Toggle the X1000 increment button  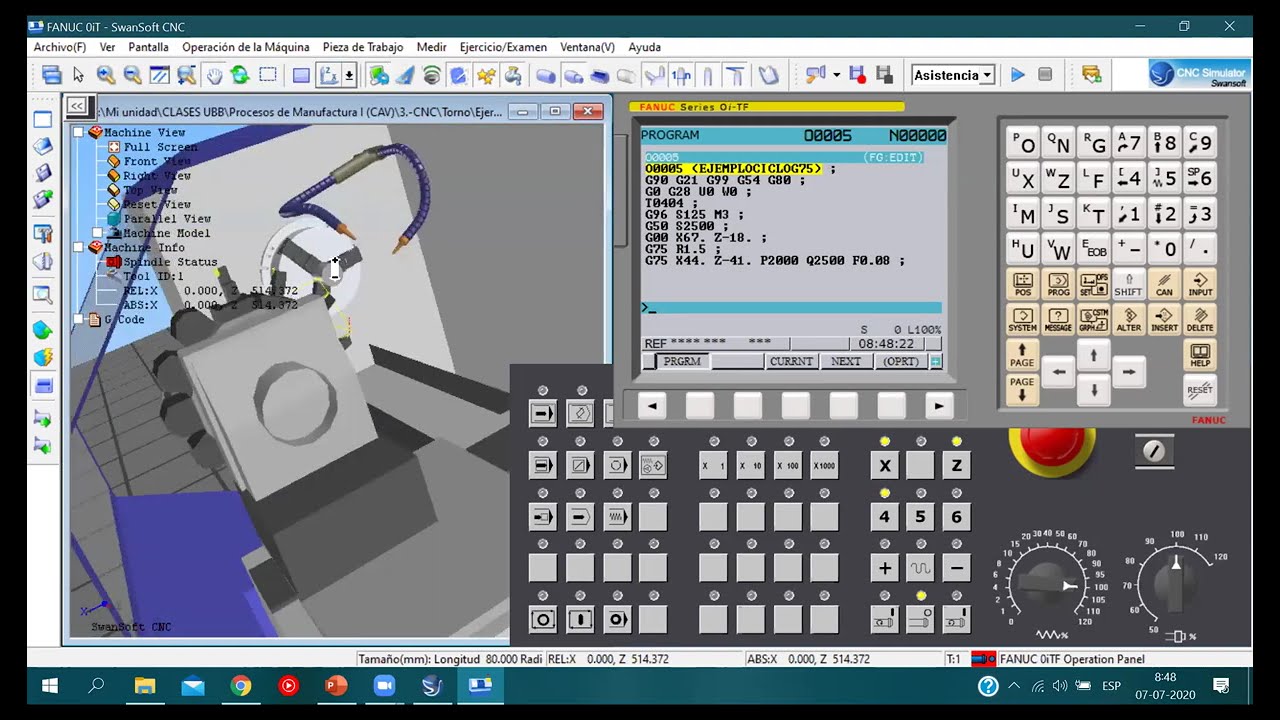pyautogui.click(x=824, y=465)
